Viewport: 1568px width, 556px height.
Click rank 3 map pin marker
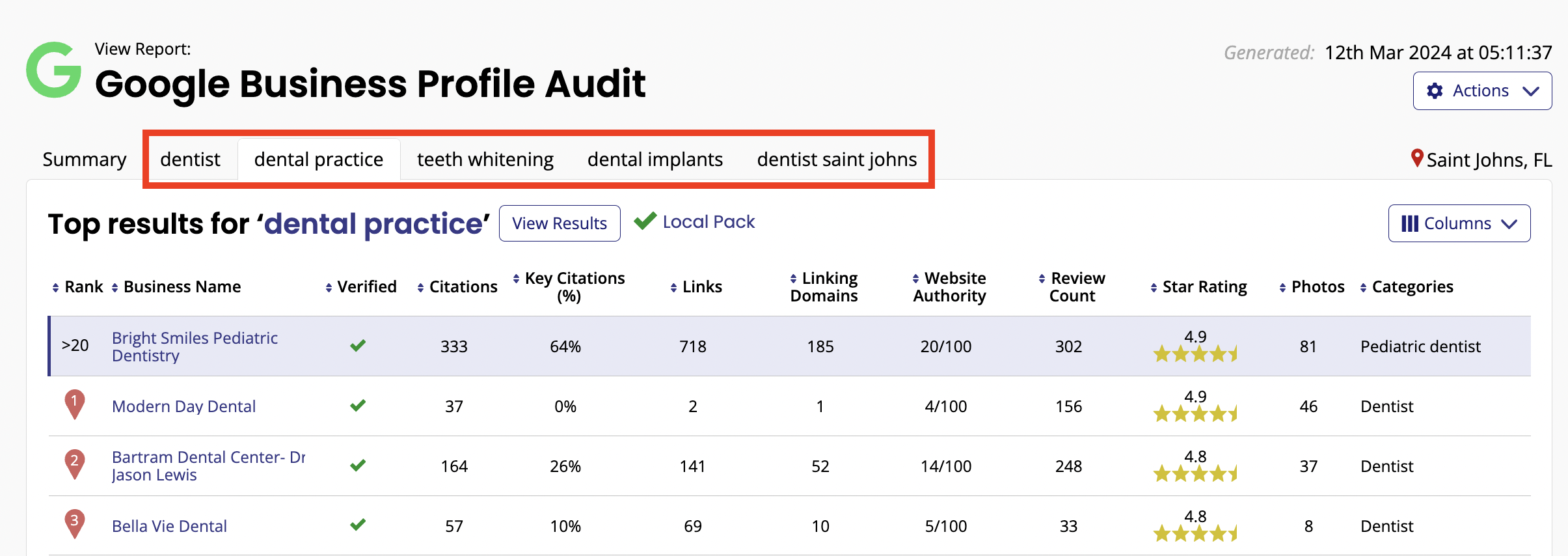(x=75, y=524)
